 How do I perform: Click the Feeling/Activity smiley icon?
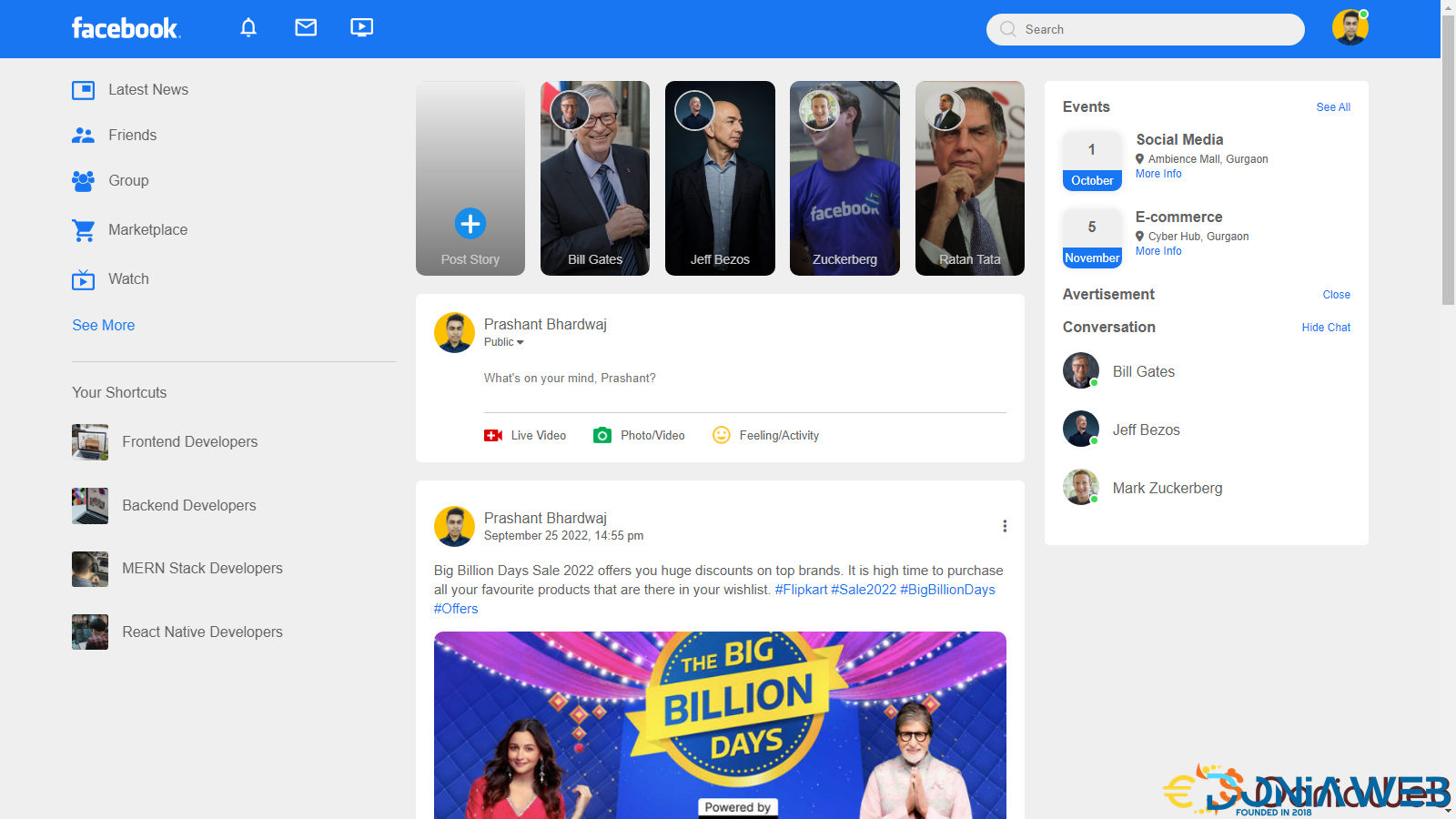(x=722, y=435)
